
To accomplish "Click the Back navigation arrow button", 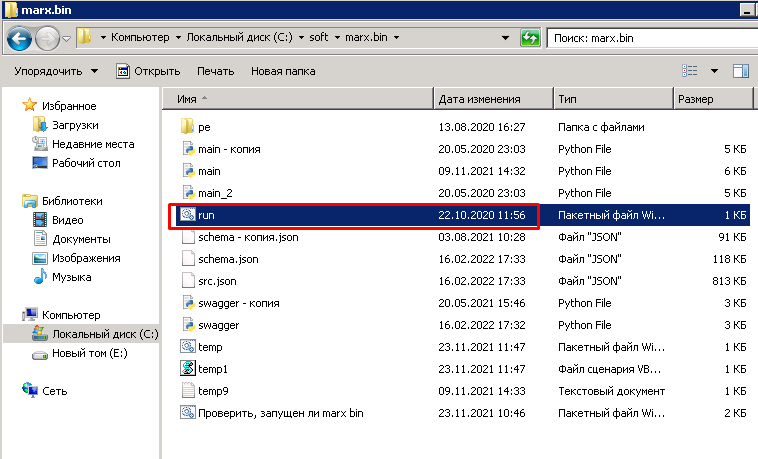I will [x=19, y=38].
